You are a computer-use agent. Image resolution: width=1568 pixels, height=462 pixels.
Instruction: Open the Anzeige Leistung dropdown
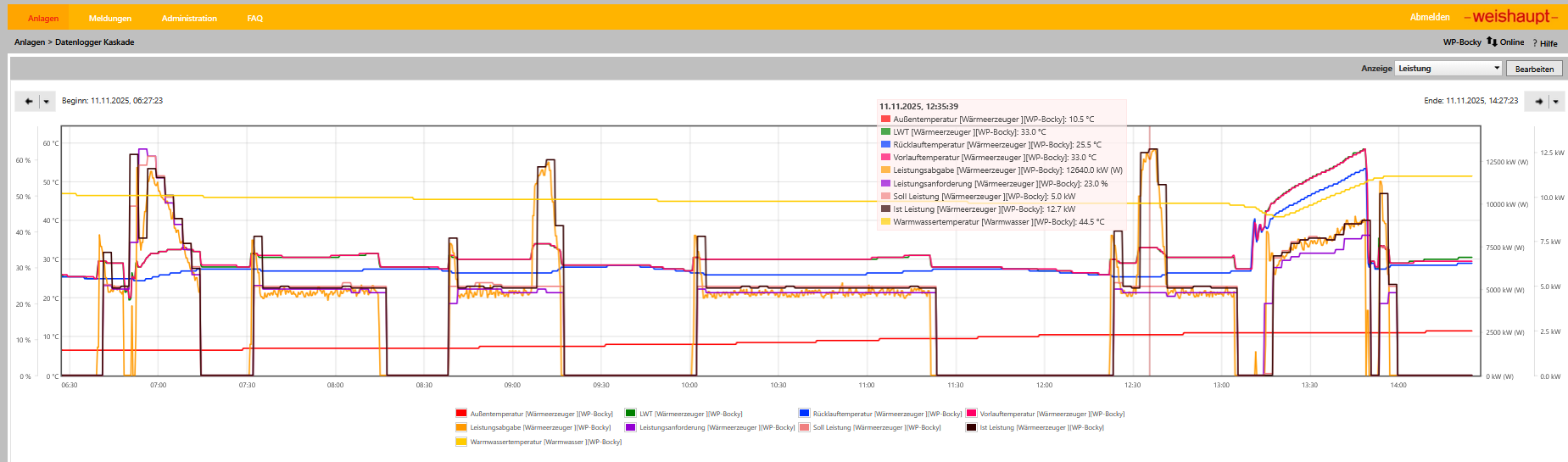coord(1448,69)
